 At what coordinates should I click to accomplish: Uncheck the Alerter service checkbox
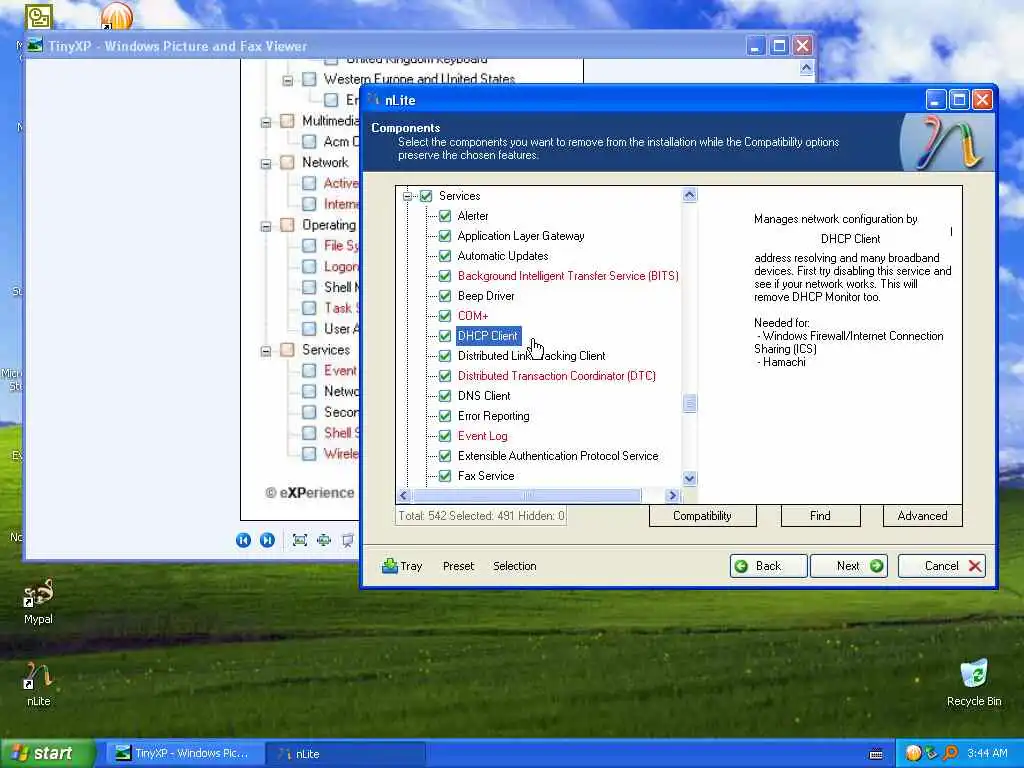(x=445, y=216)
